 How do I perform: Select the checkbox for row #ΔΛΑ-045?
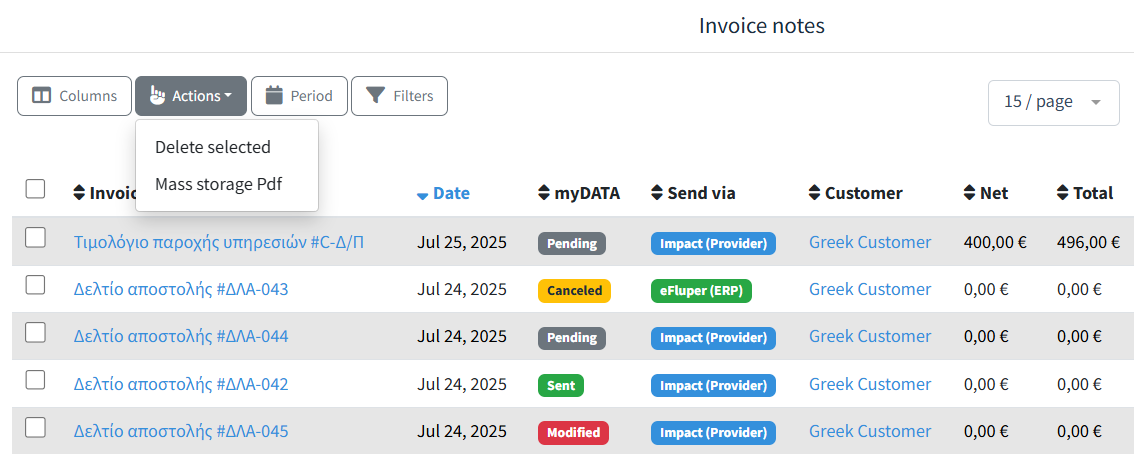click(35, 427)
